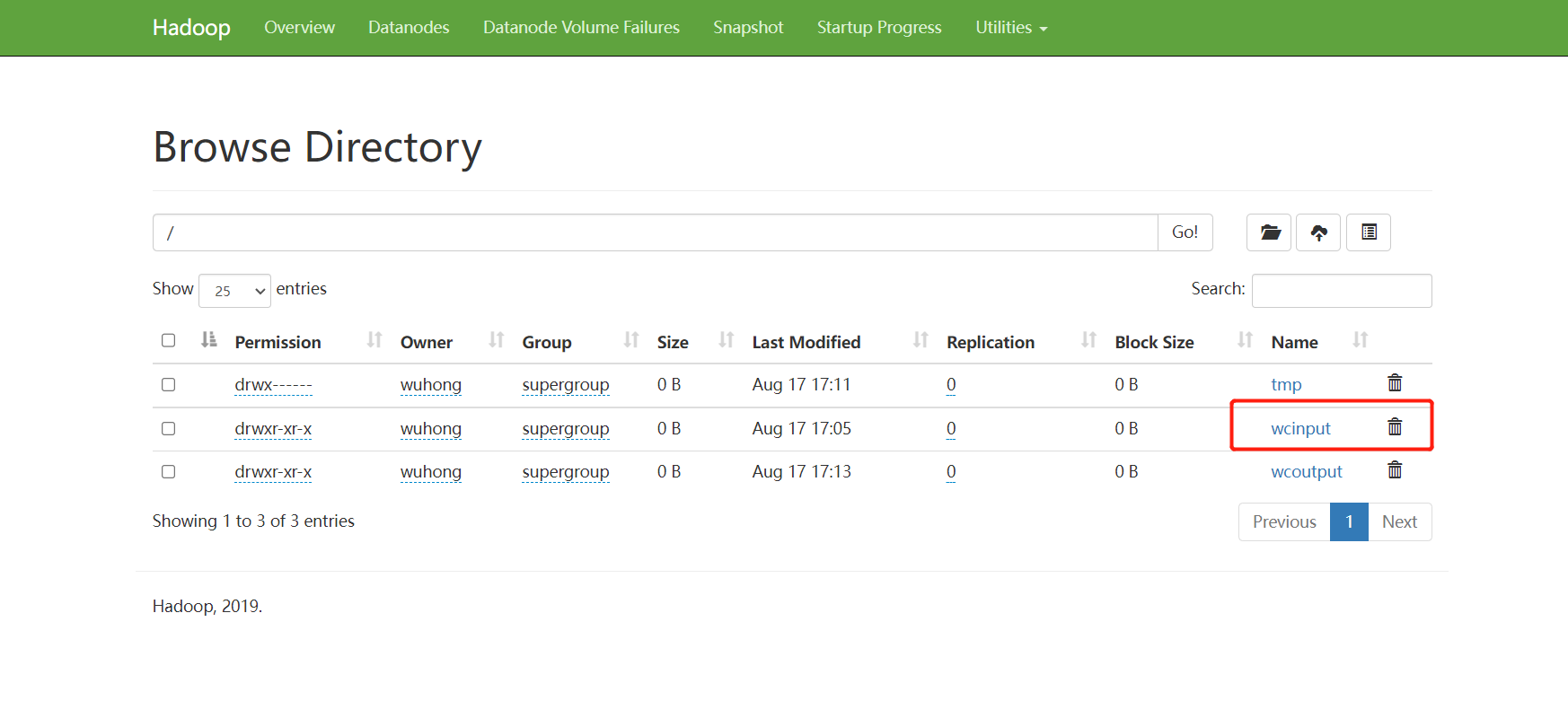Sort by Permission column sort icon
This screenshot has width=1568, height=727.
tap(374, 340)
